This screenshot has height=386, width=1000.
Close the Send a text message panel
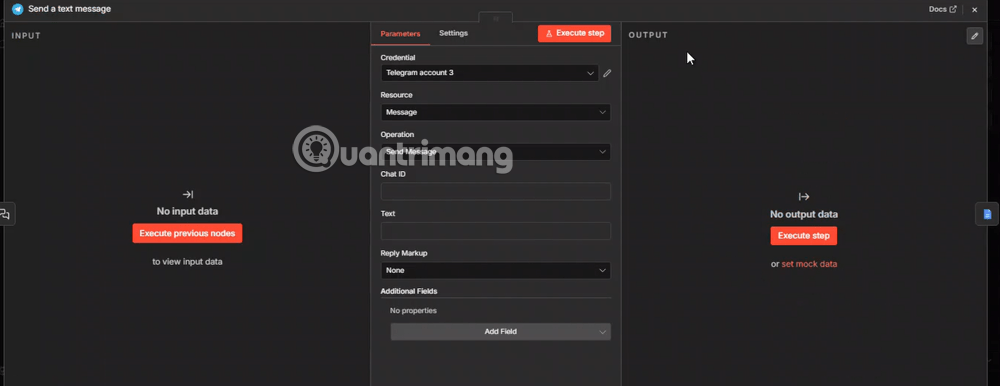click(974, 10)
